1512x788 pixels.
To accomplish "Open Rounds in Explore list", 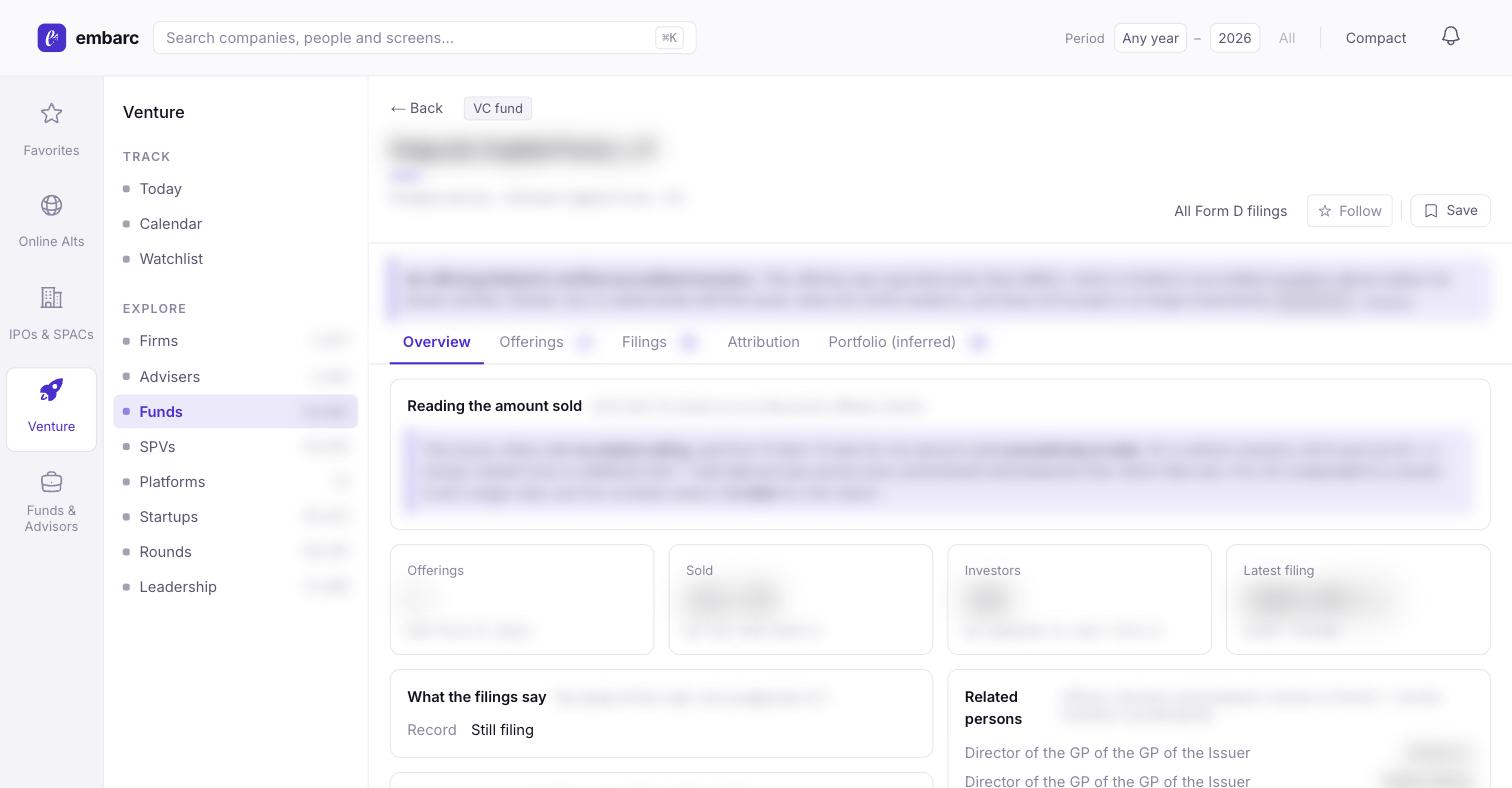I will 235,552.
